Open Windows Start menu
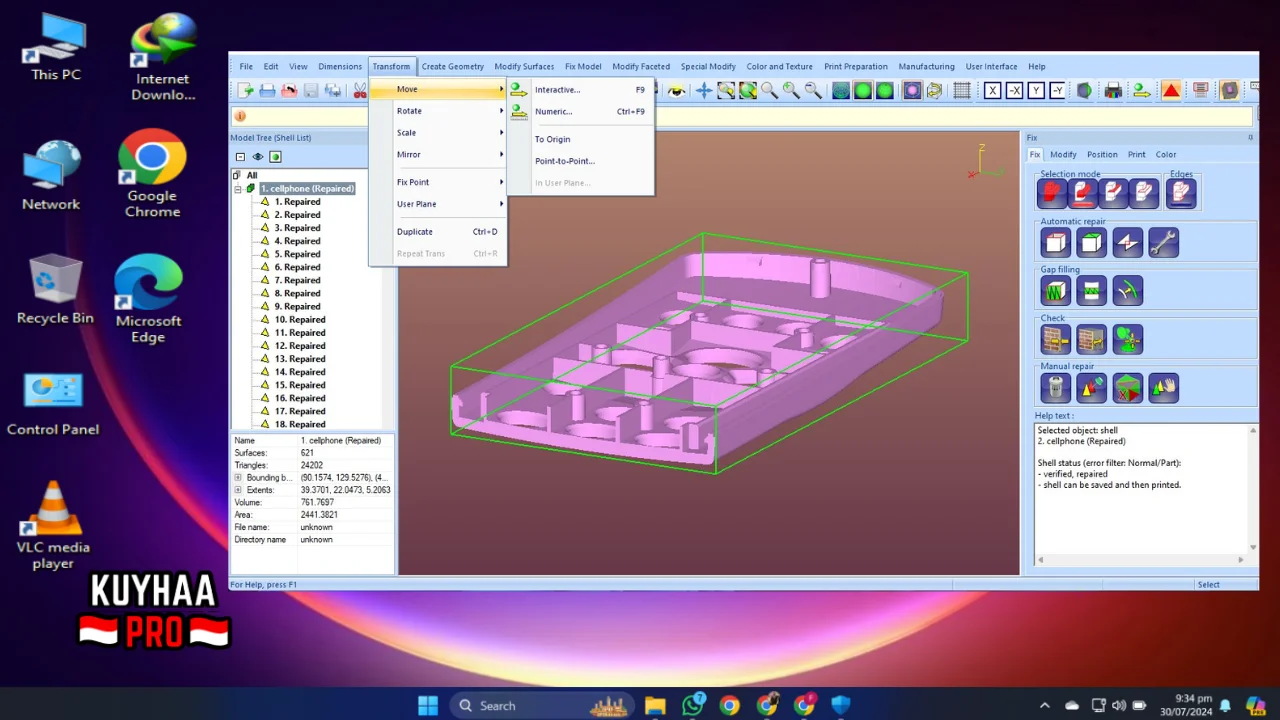The width and height of the screenshot is (1280, 720). pyautogui.click(x=428, y=706)
